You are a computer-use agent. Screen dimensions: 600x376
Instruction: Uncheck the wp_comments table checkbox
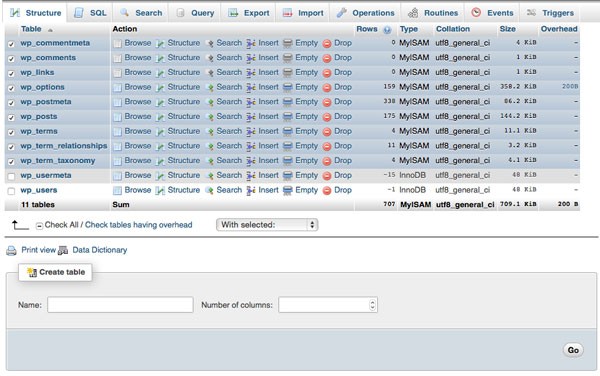(x=11, y=59)
